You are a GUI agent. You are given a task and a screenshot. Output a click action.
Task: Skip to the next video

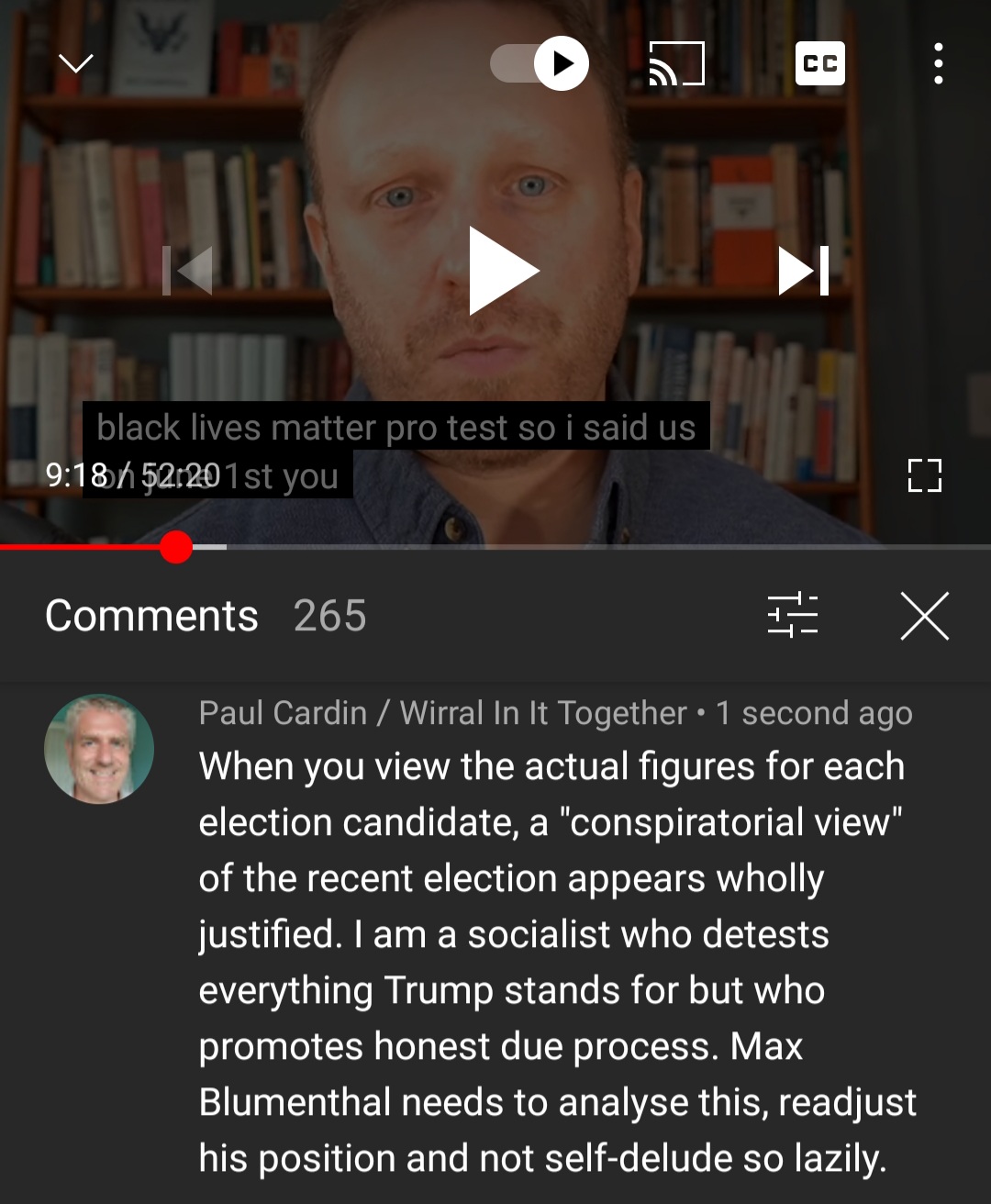tap(804, 271)
